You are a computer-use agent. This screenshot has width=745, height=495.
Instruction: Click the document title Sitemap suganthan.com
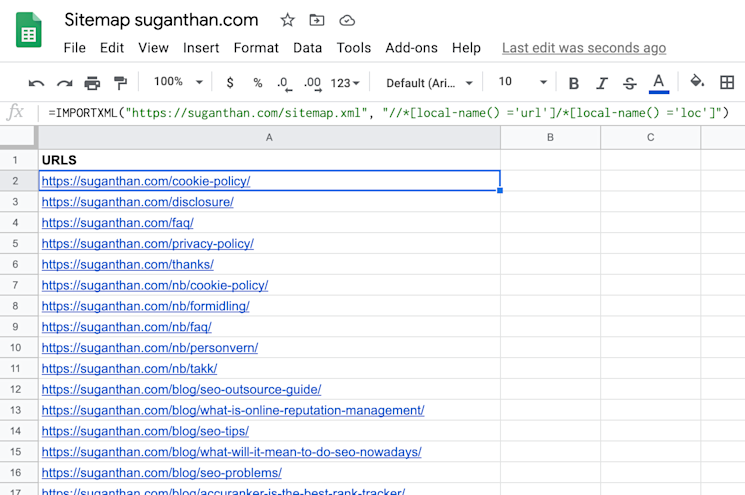point(161,20)
